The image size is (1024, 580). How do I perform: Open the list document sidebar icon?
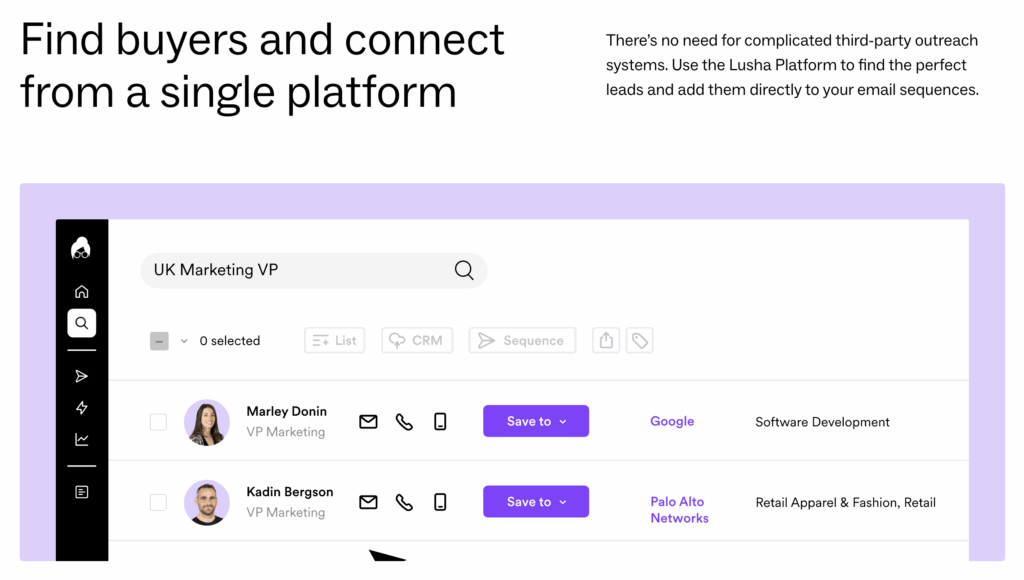82,492
